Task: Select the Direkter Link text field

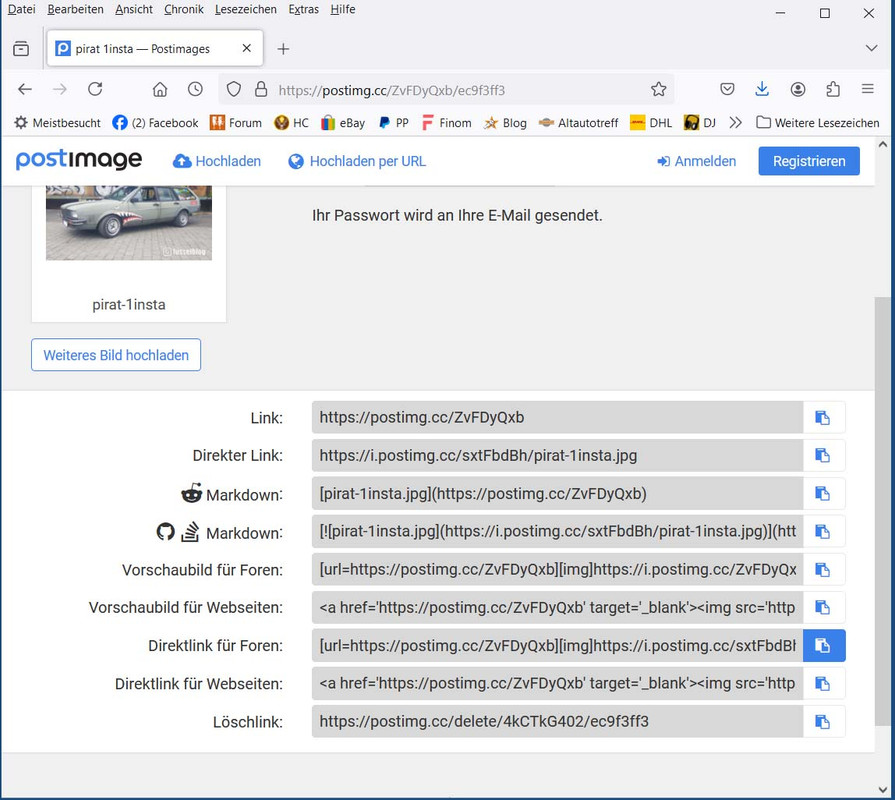Action: 558,455
